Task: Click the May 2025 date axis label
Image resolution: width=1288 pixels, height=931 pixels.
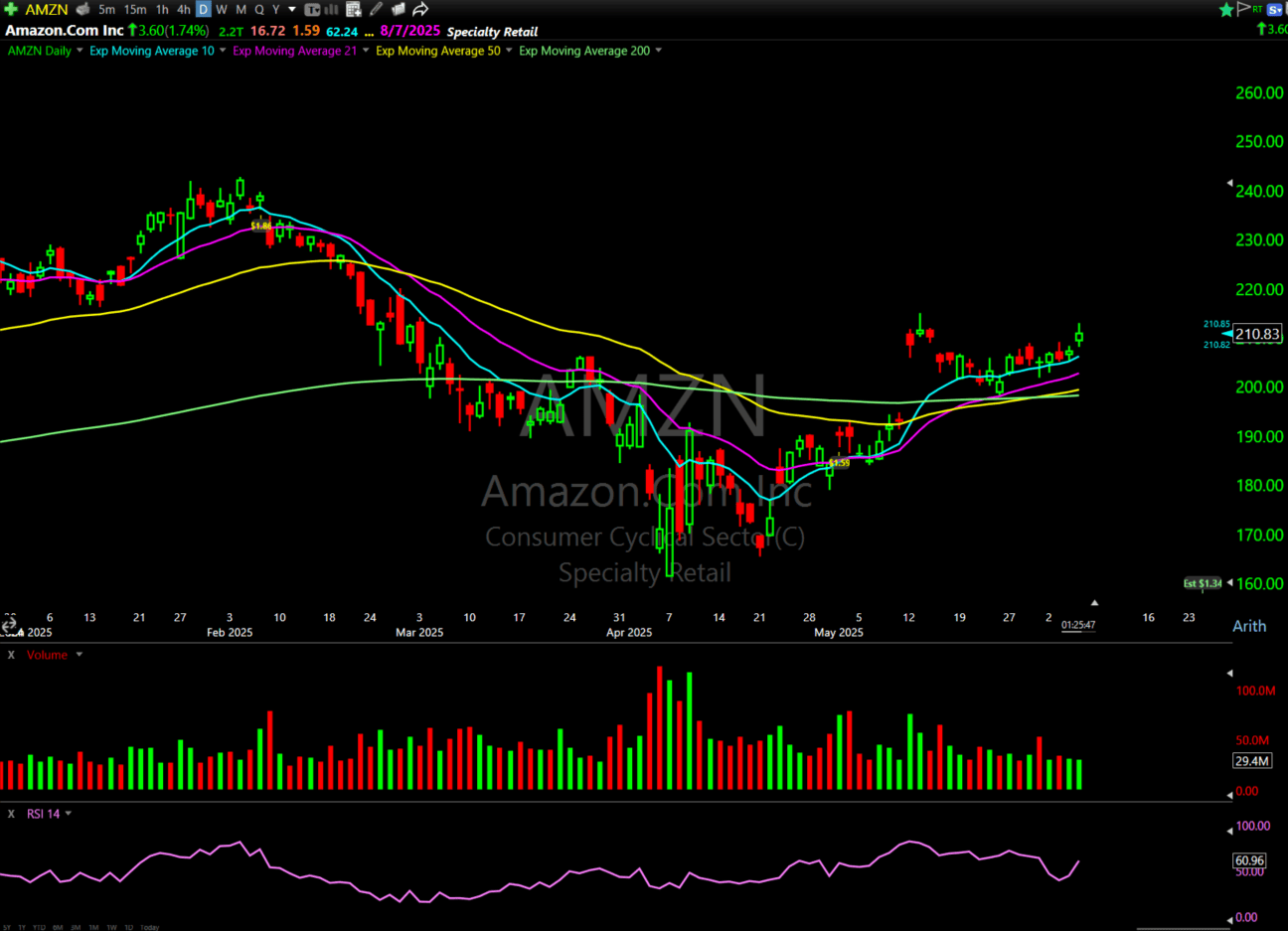Action: point(839,632)
